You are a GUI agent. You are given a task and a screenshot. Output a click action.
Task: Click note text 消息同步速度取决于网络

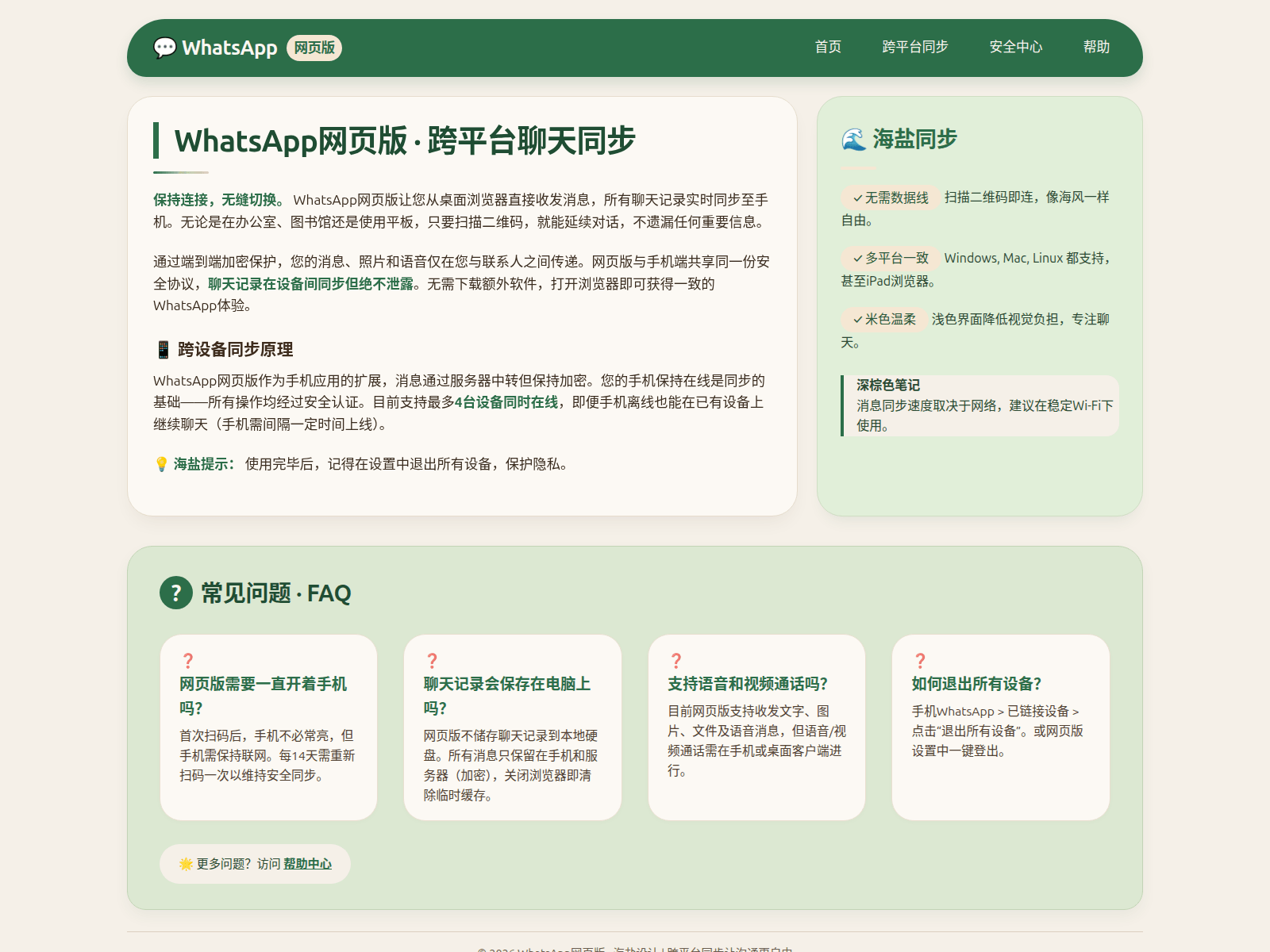pos(926,405)
